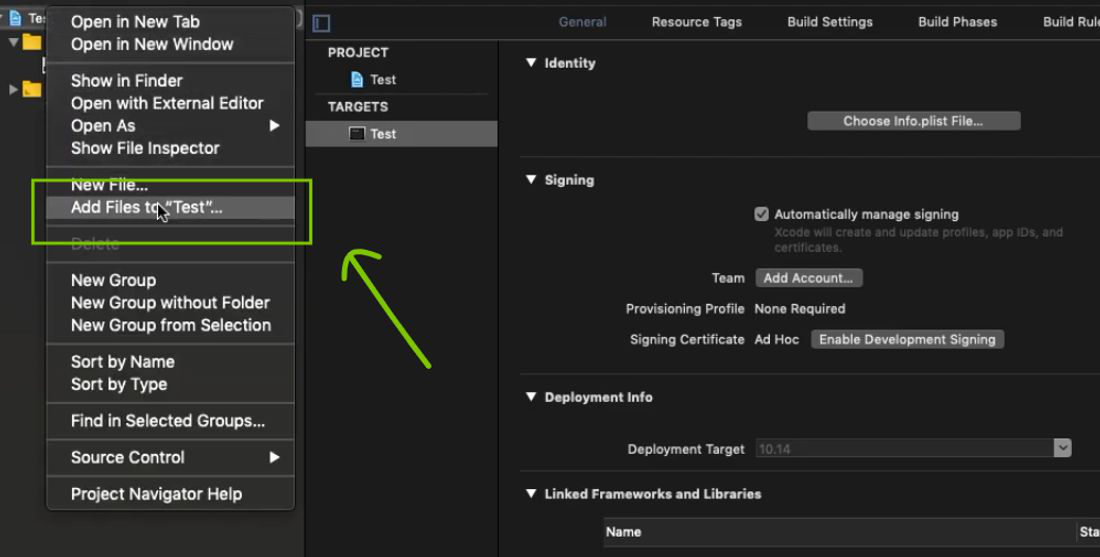1100x557 pixels.
Task: Choose New Group from Selection
Action: (170, 326)
